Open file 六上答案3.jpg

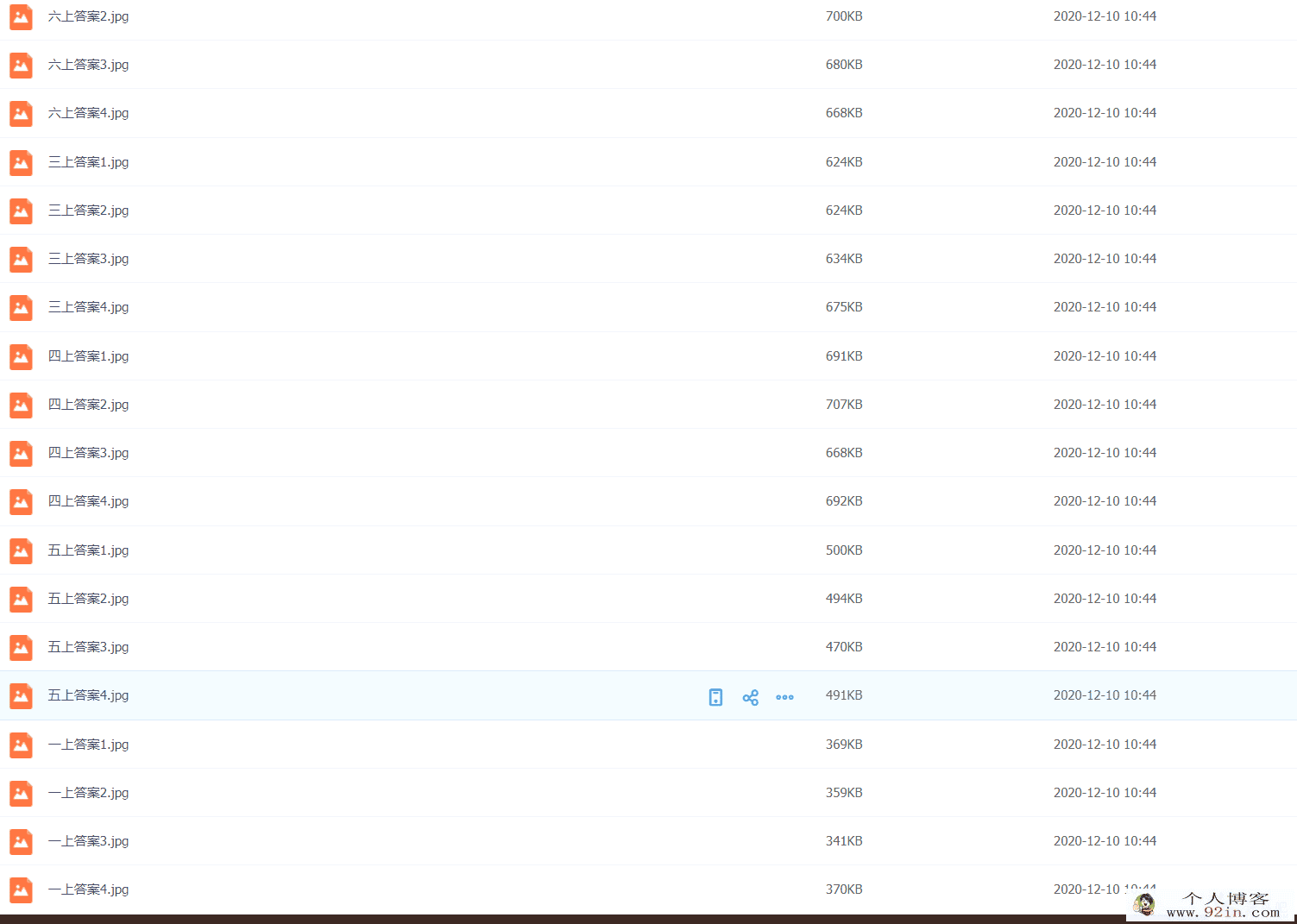tap(88, 65)
